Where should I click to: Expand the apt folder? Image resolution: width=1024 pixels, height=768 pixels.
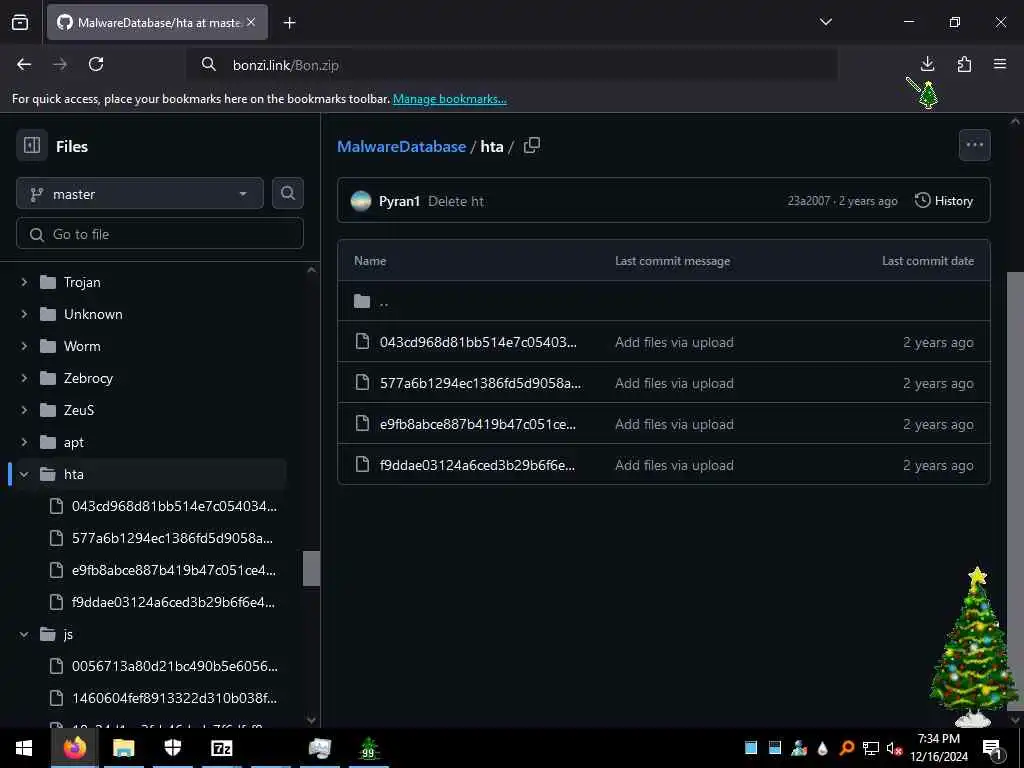click(24, 442)
